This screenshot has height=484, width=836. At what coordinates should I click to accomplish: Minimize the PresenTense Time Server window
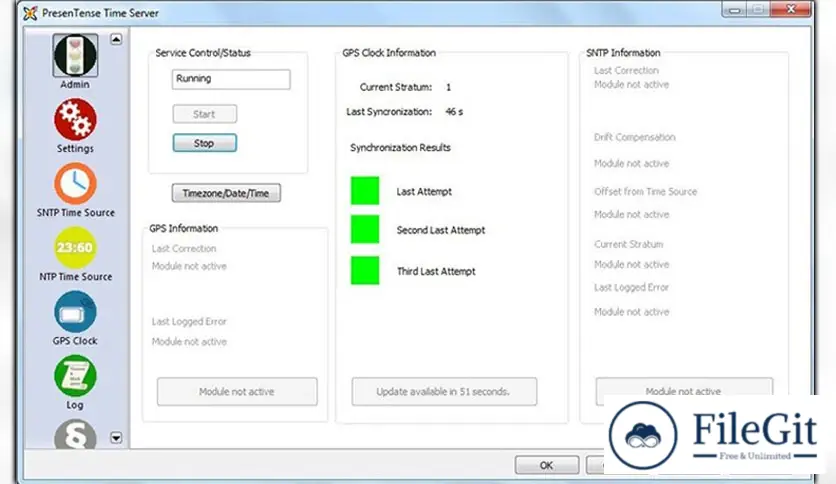click(734, 10)
